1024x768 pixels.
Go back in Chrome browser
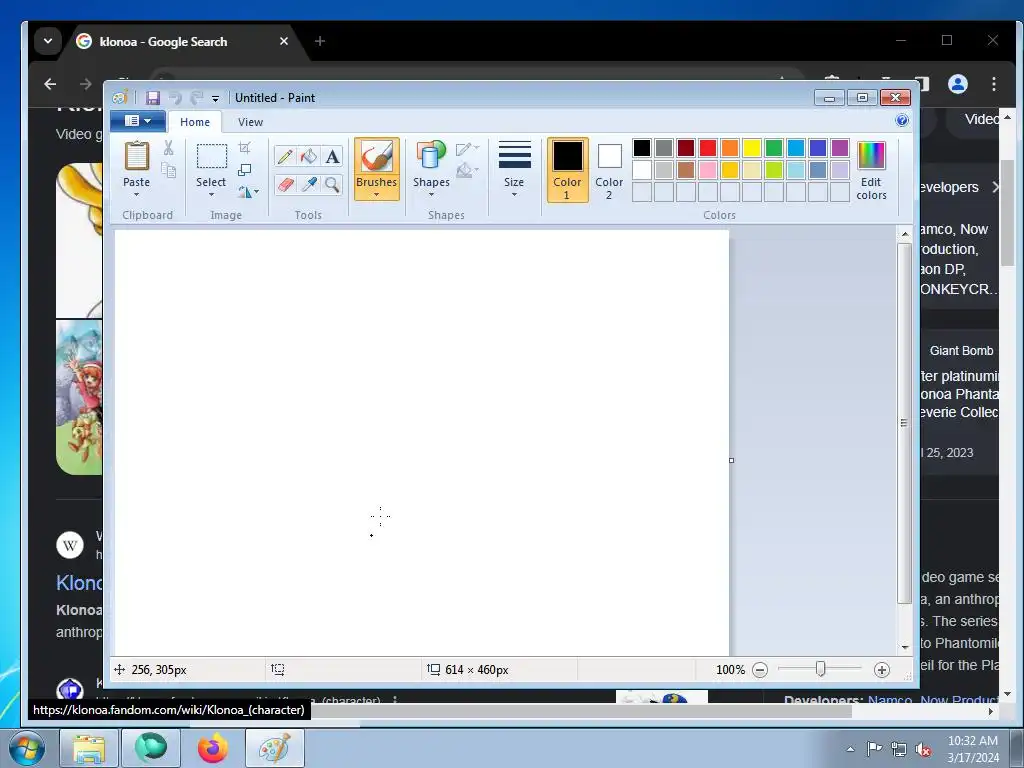point(50,84)
